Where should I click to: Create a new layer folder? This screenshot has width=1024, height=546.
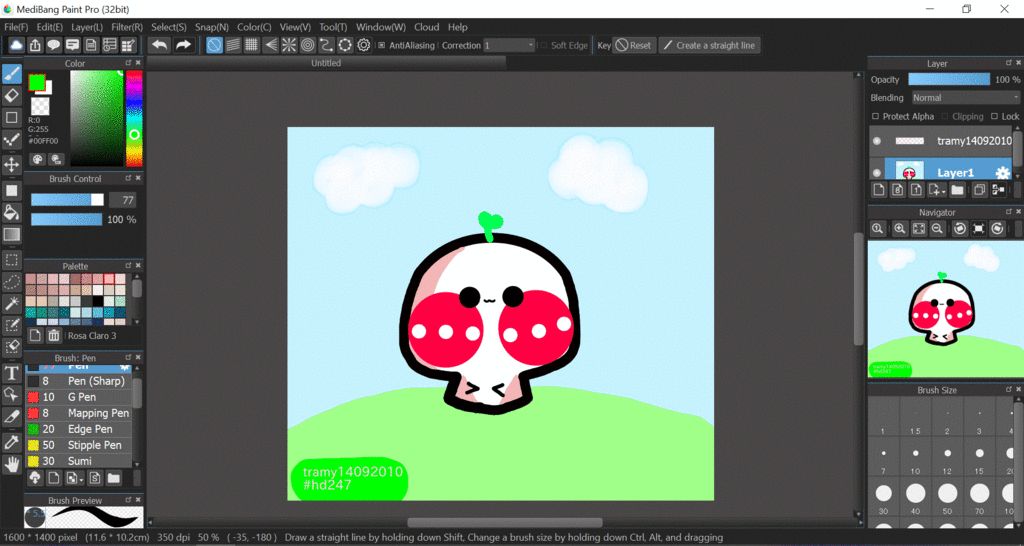[957, 190]
